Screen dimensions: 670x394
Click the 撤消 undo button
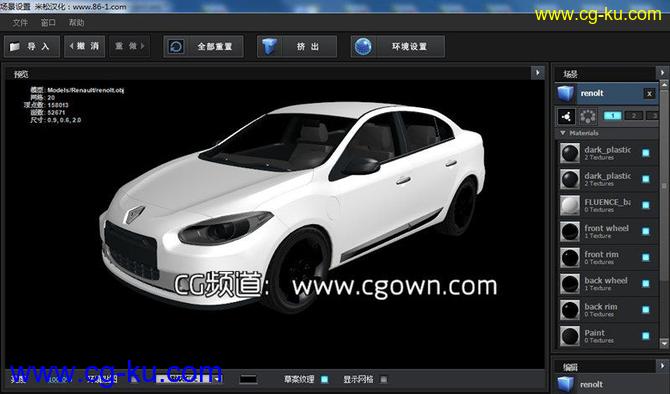(84, 46)
